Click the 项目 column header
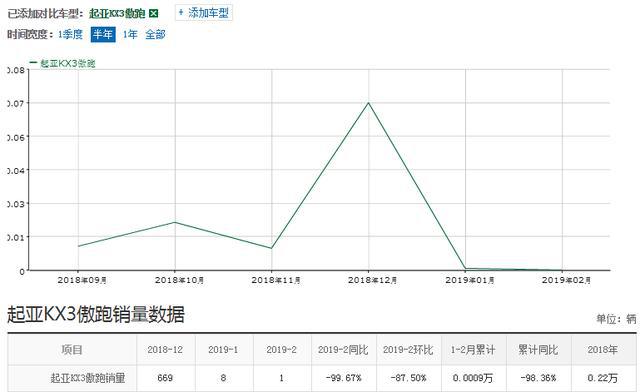640x392 pixels. pyautogui.click(x=72, y=350)
